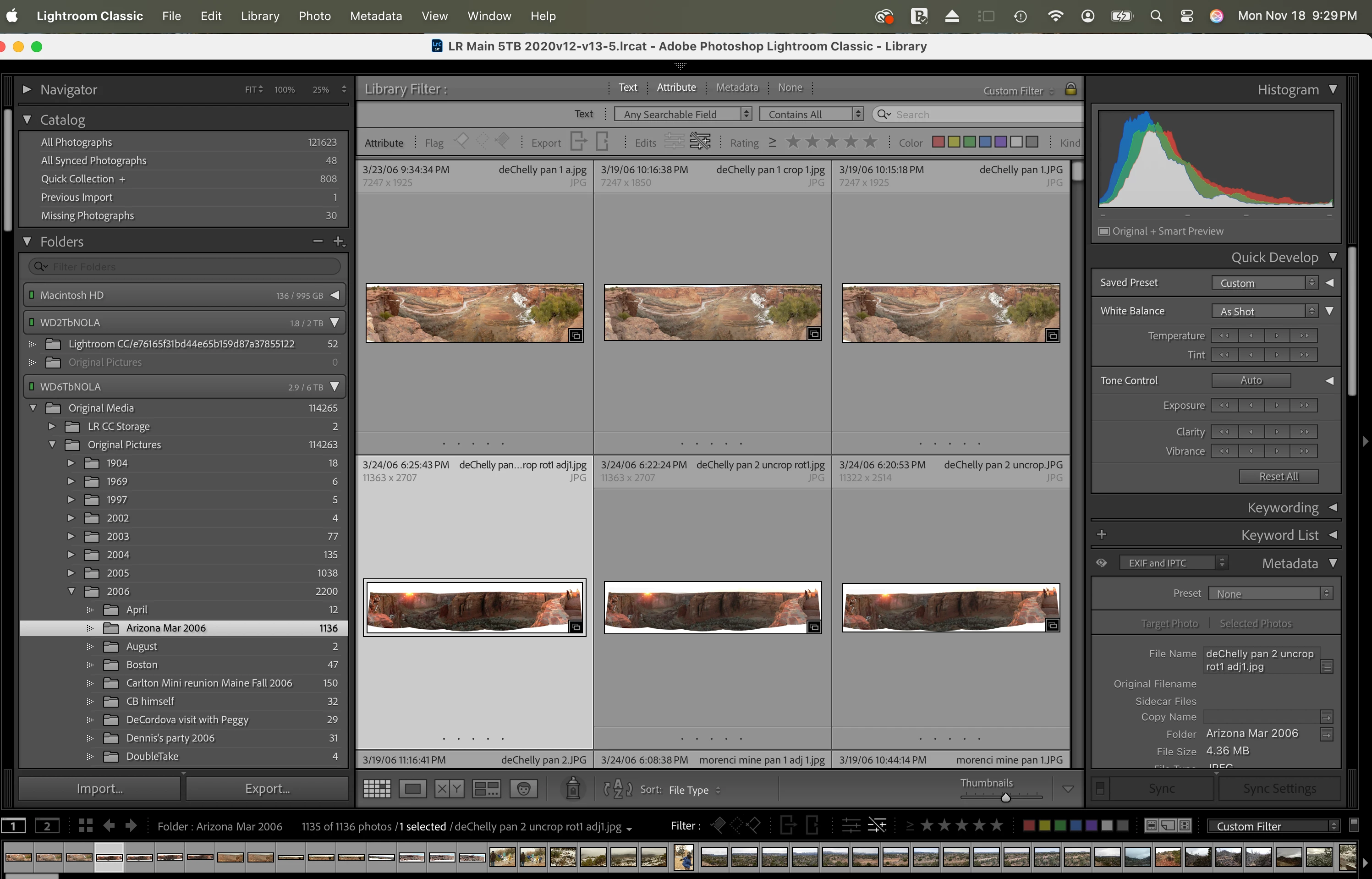Image resolution: width=1372 pixels, height=879 pixels.
Task: Click the Import button
Action: [100, 788]
